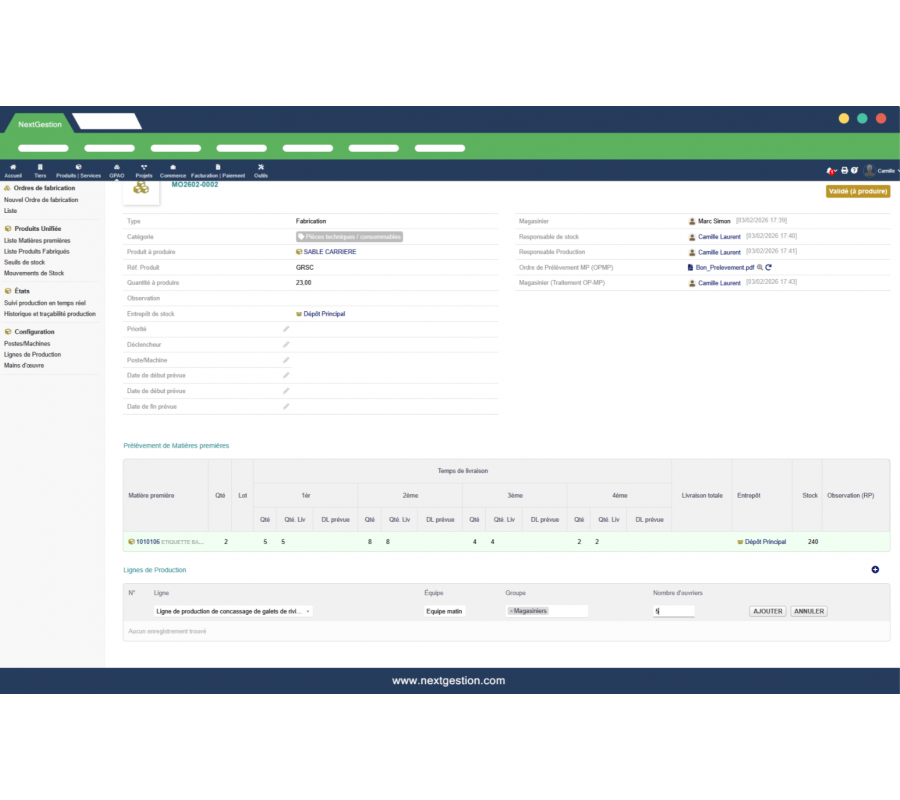This screenshot has width=900, height=800.
Task: Open the Camille user menu dropdown
Action: pyautogui.click(x=883, y=171)
